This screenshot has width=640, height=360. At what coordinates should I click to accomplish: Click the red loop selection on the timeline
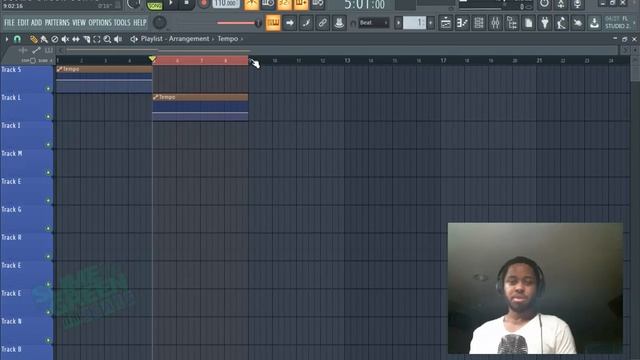(200, 60)
